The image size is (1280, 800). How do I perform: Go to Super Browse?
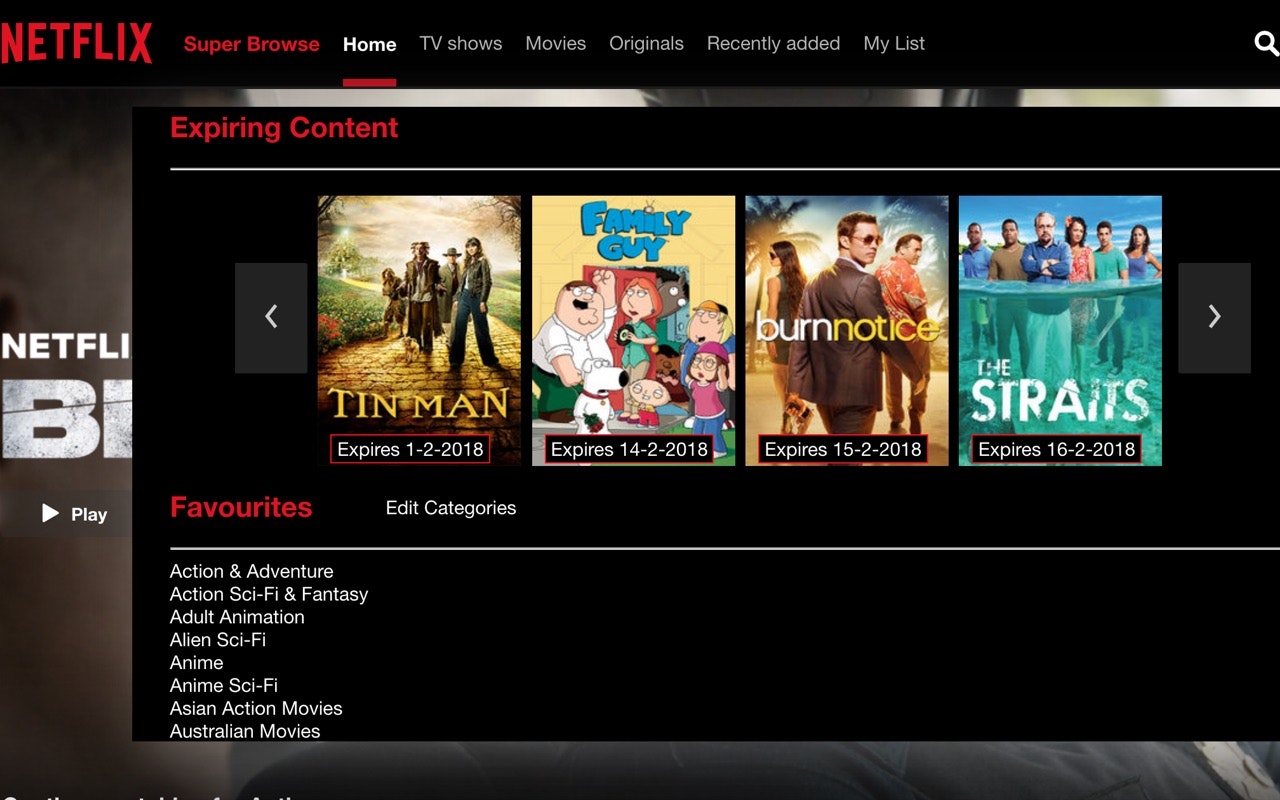pos(251,44)
